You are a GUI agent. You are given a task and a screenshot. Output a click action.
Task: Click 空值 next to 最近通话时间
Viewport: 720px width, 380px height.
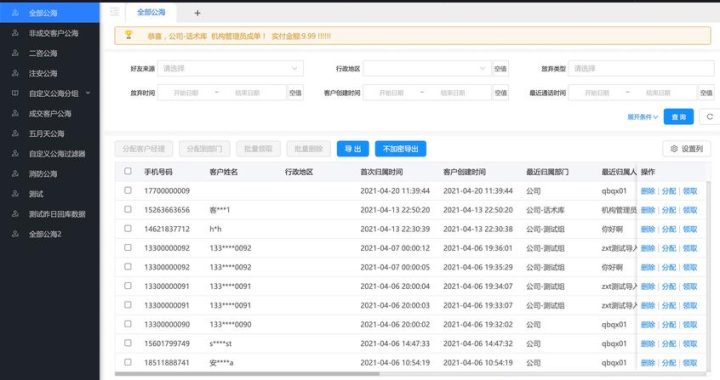click(x=706, y=93)
